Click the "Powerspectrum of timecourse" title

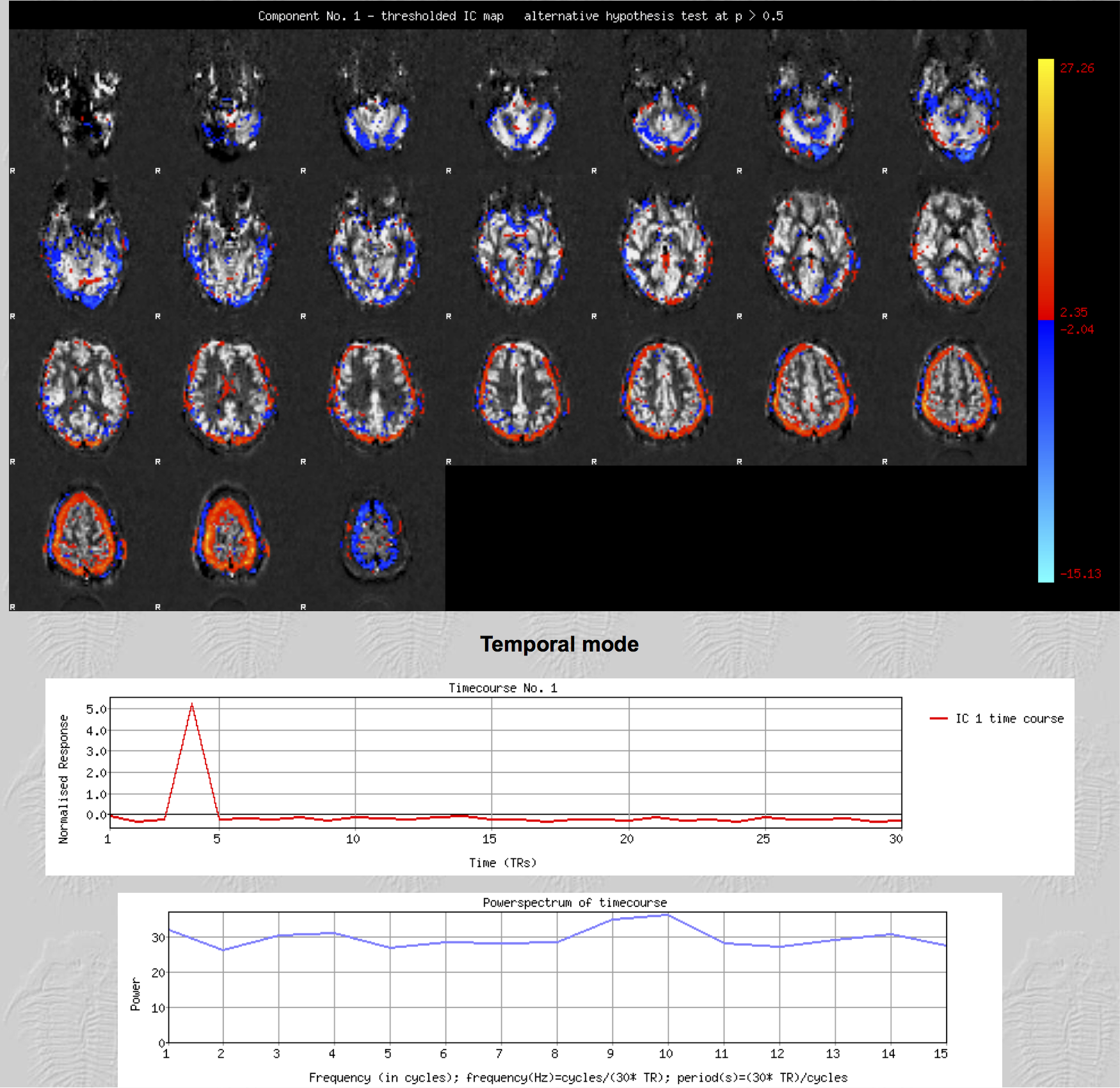click(x=574, y=902)
